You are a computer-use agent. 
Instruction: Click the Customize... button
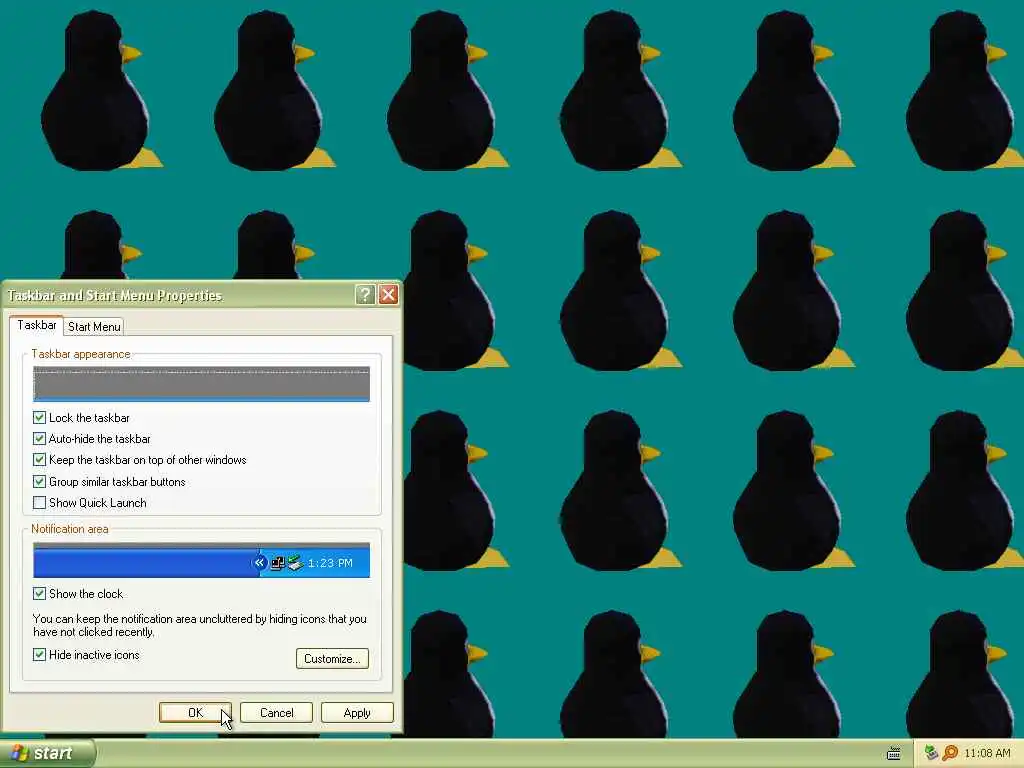(332, 658)
